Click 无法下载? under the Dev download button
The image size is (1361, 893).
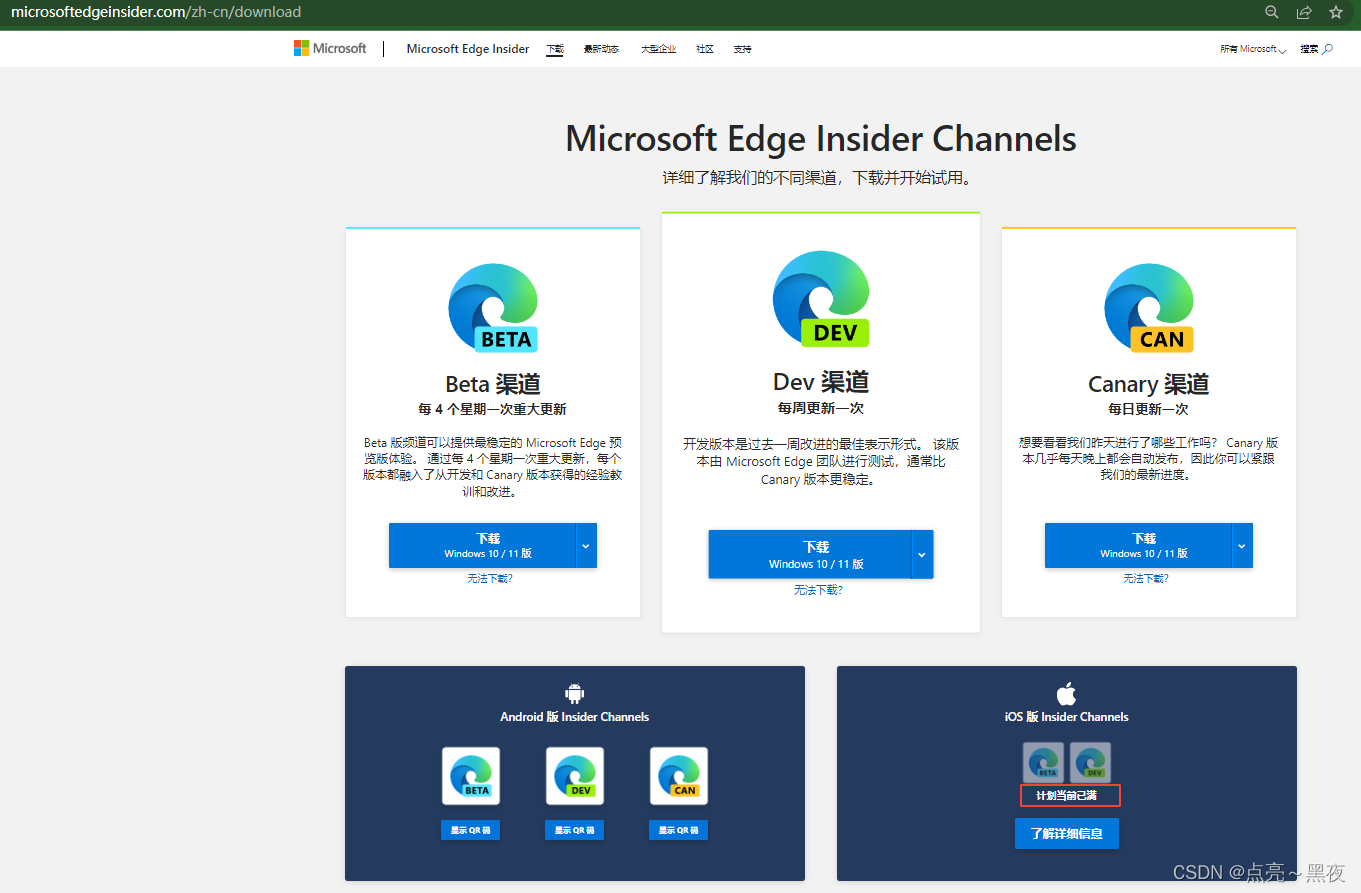tap(818, 590)
